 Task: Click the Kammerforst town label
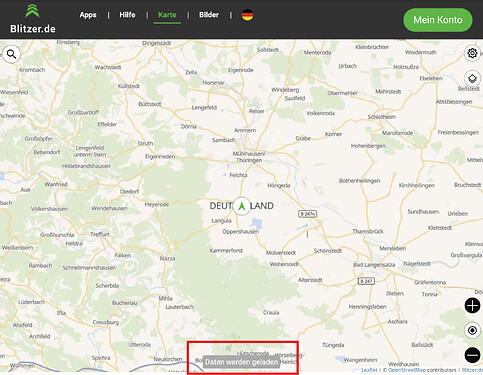click(x=226, y=251)
